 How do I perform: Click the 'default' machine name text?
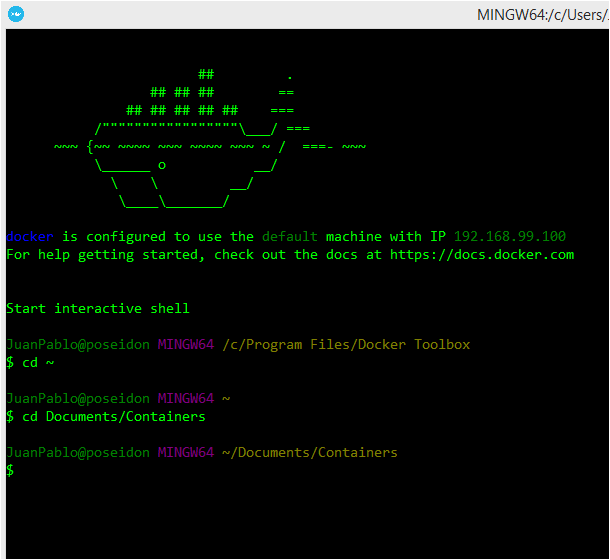point(290,237)
